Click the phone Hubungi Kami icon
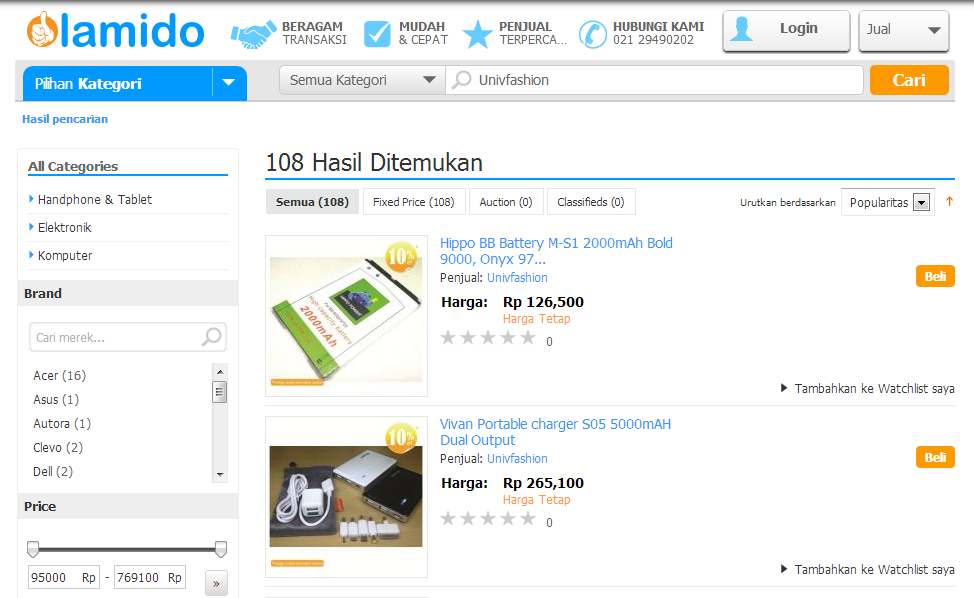The height and width of the screenshot is (598, 974). pos(592,34)
